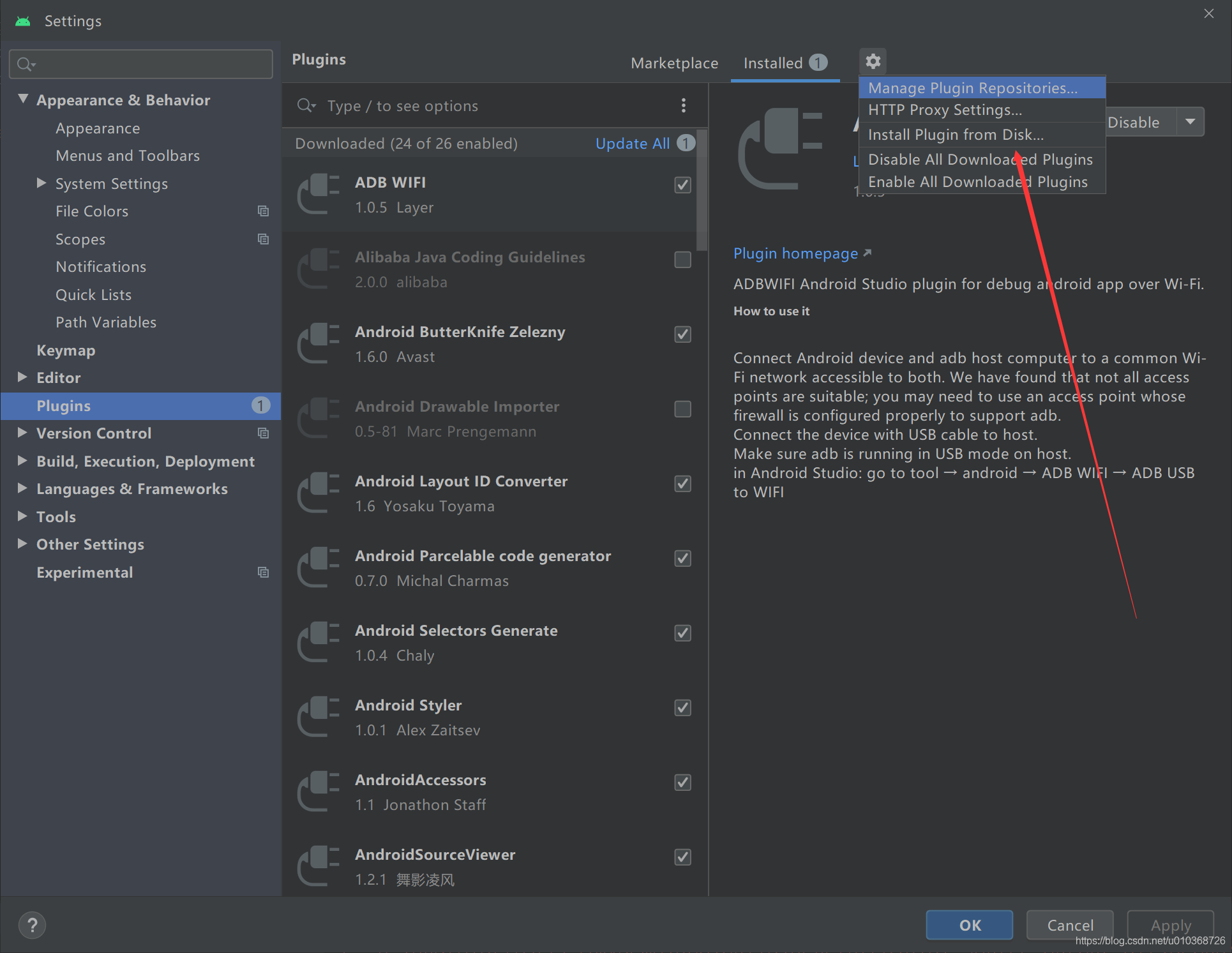Open the plugins gear settings icon
This screenshot has width=1232, height=953.
click(873, 61)
